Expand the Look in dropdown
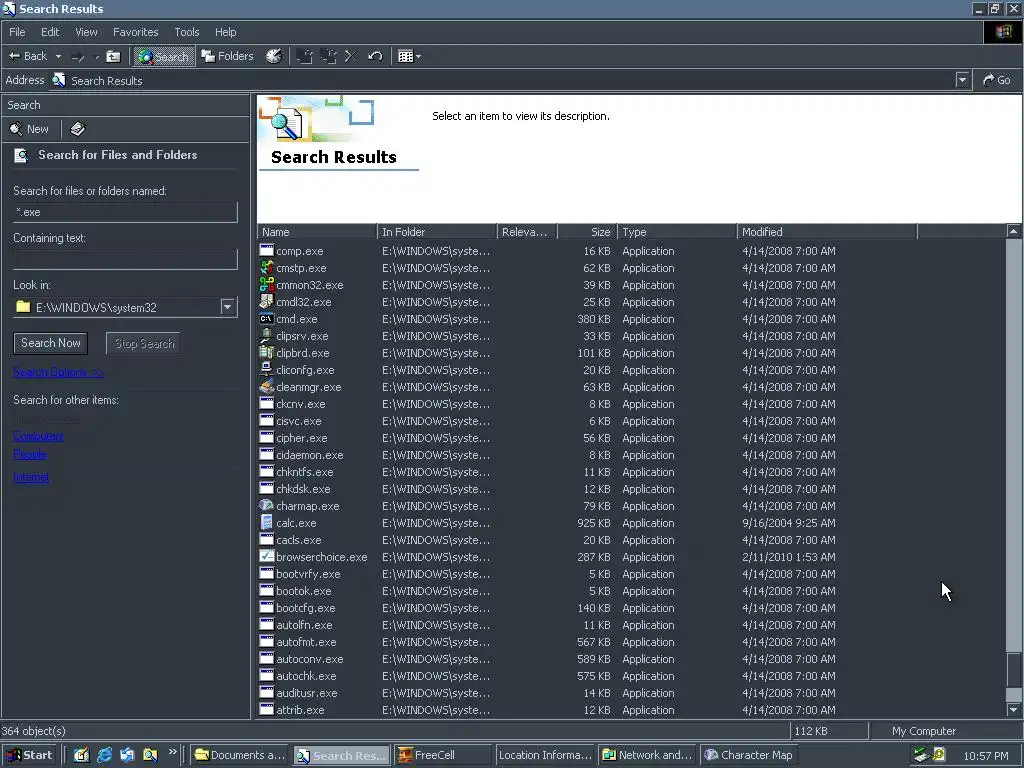 [x=227, y=307]
